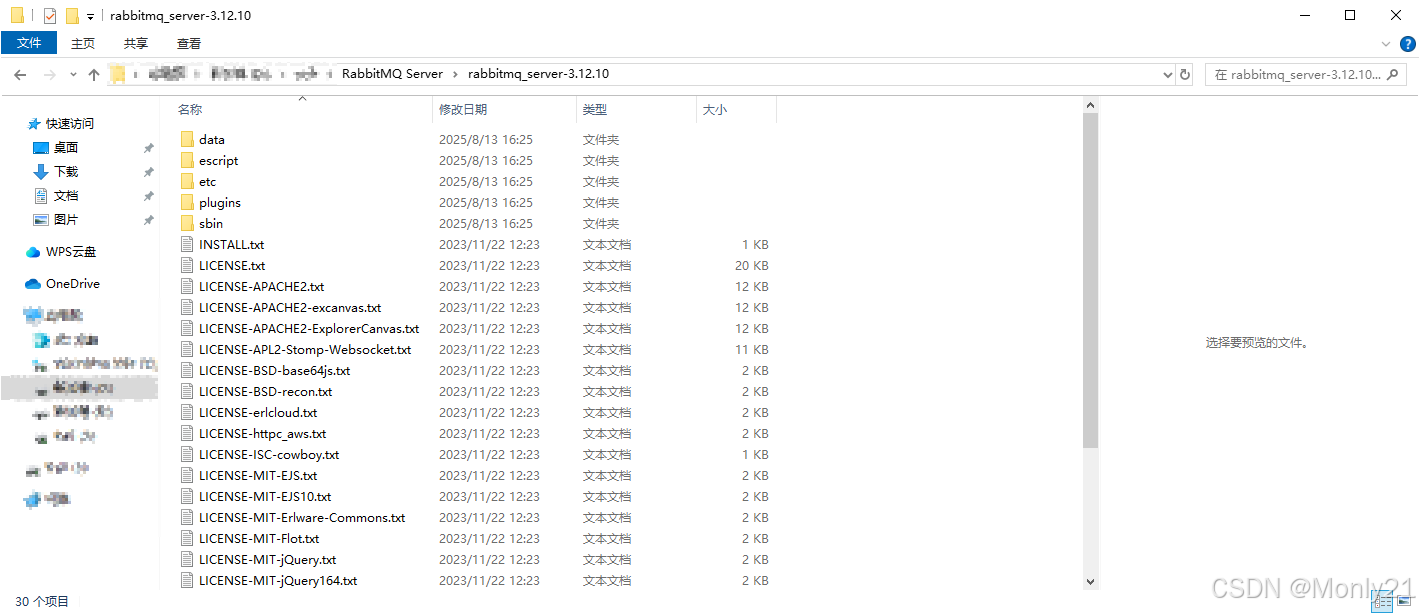The image size is (1420, 614).
Task: Open the recent locations dropdown arrow
Action: [73, 74]
